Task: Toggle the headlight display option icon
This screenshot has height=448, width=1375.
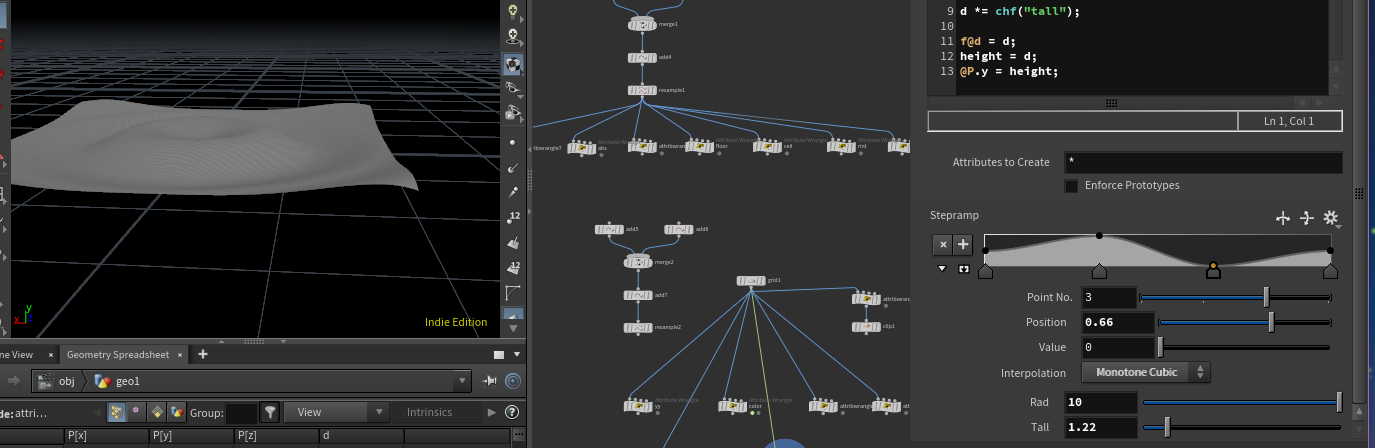Action: [x=514, y=13]
